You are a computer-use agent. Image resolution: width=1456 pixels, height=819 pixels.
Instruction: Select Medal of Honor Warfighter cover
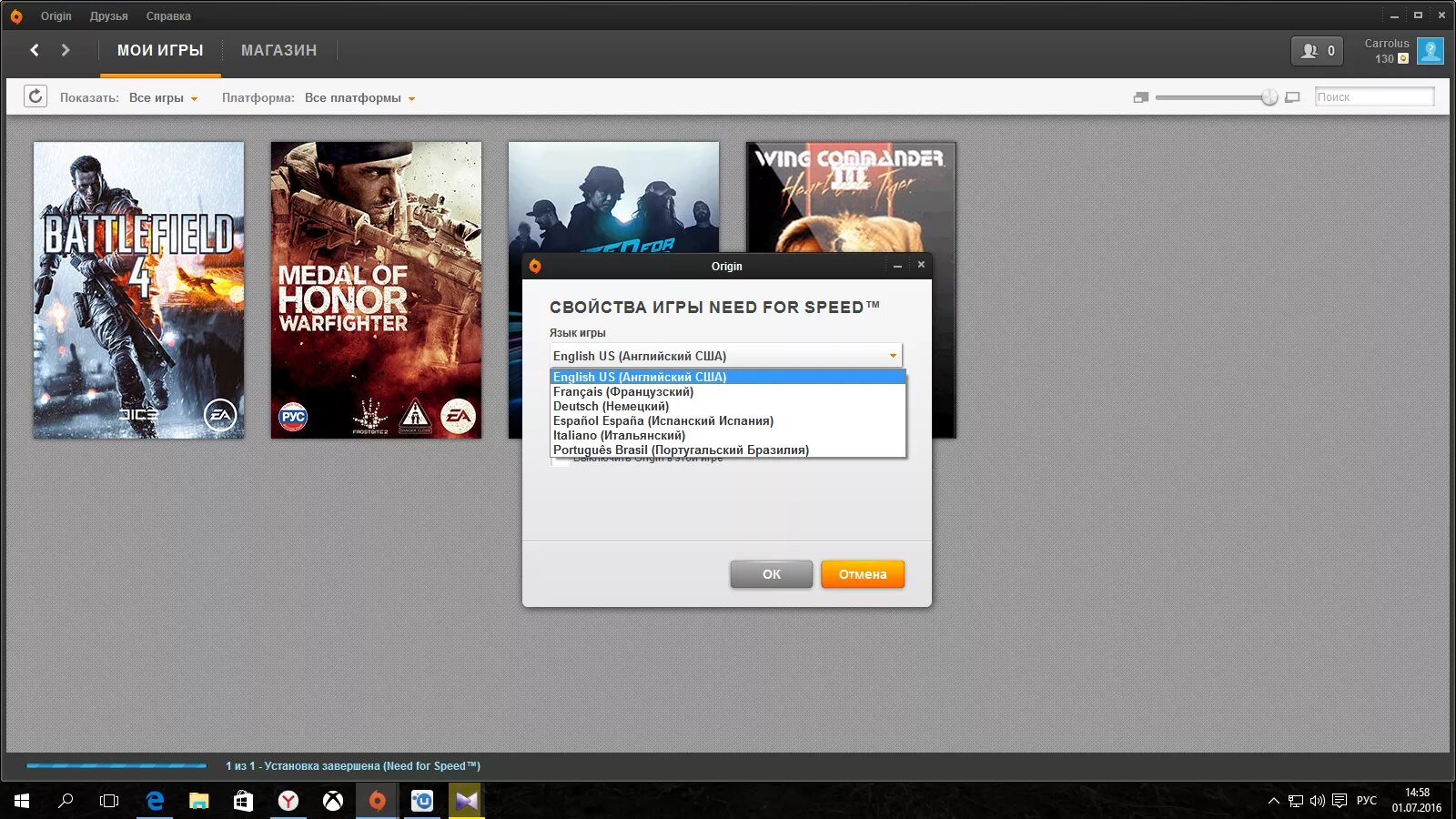click(376, 290)
